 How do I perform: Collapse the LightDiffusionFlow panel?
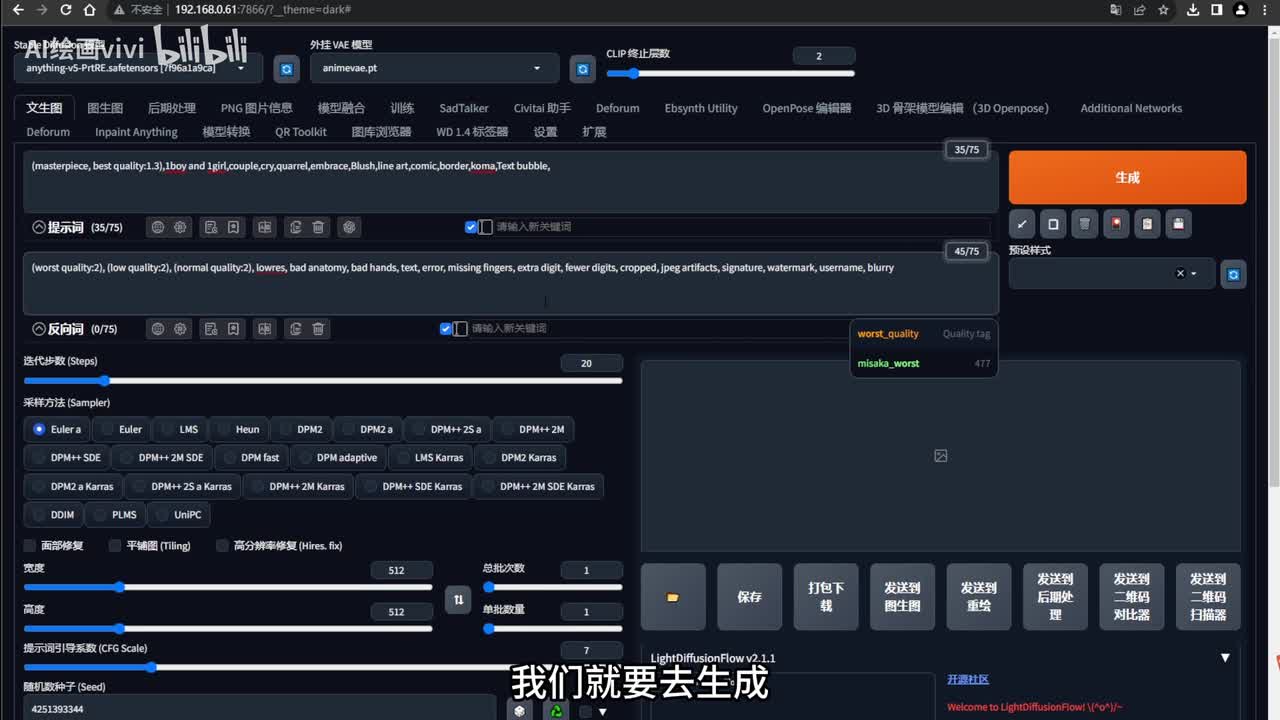tap(1225, 658)
